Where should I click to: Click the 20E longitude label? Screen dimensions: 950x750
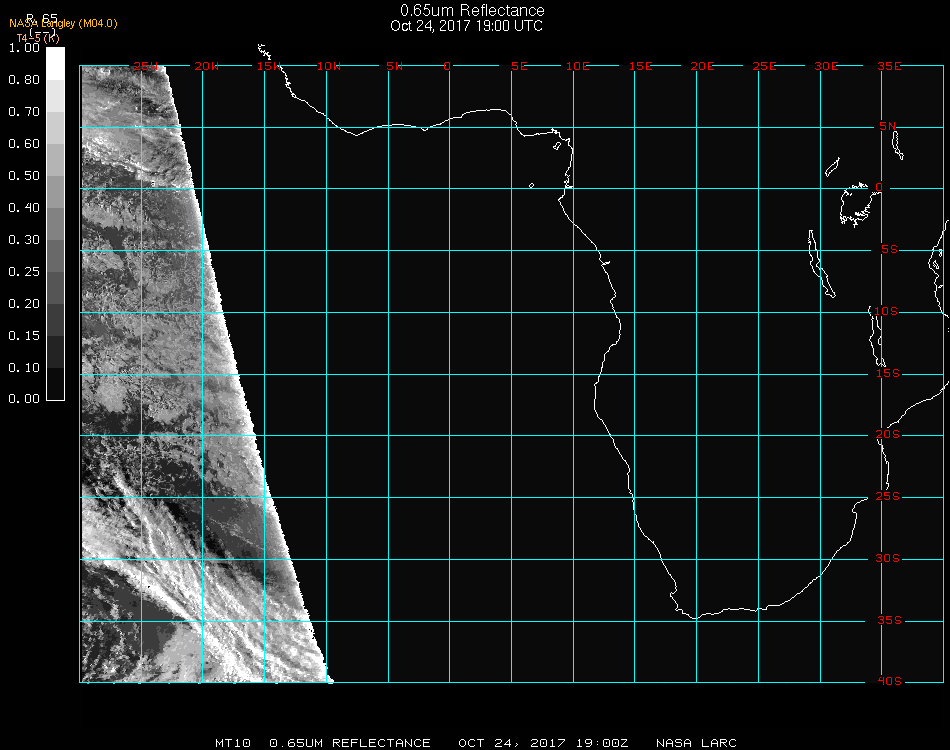(703, 66)
